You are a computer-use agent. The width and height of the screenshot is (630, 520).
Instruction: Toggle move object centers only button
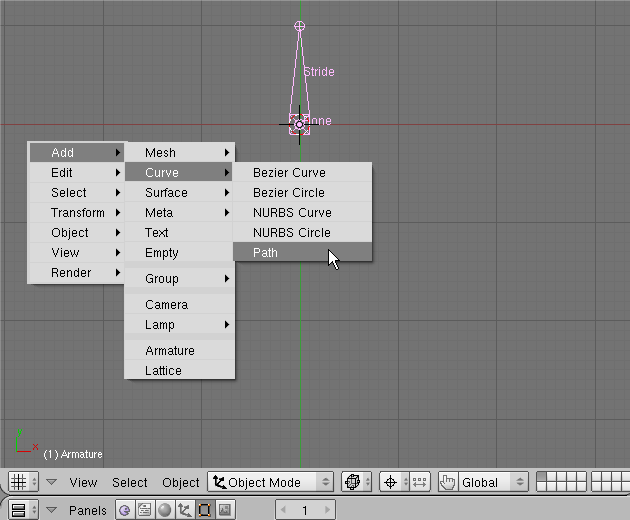[419, 482]
